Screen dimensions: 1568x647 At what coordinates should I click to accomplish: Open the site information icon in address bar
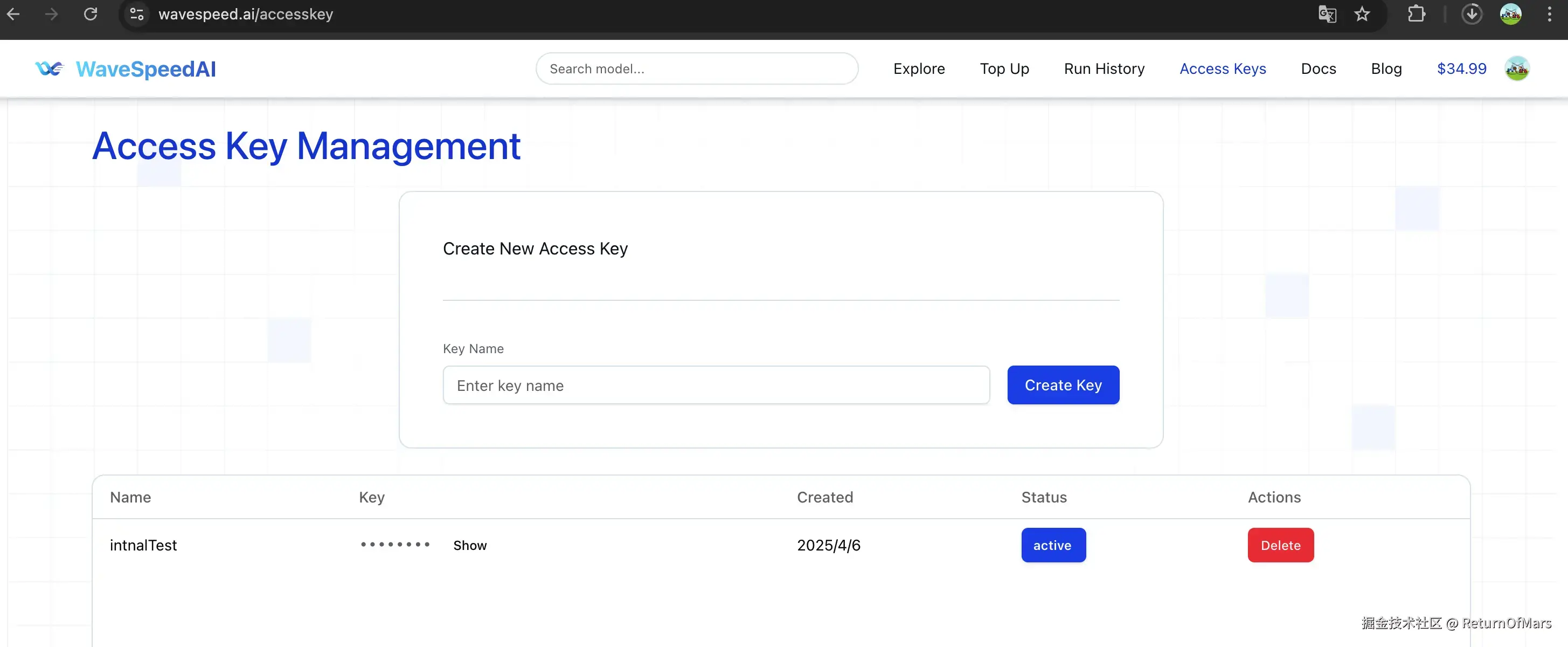pos(137,14)
